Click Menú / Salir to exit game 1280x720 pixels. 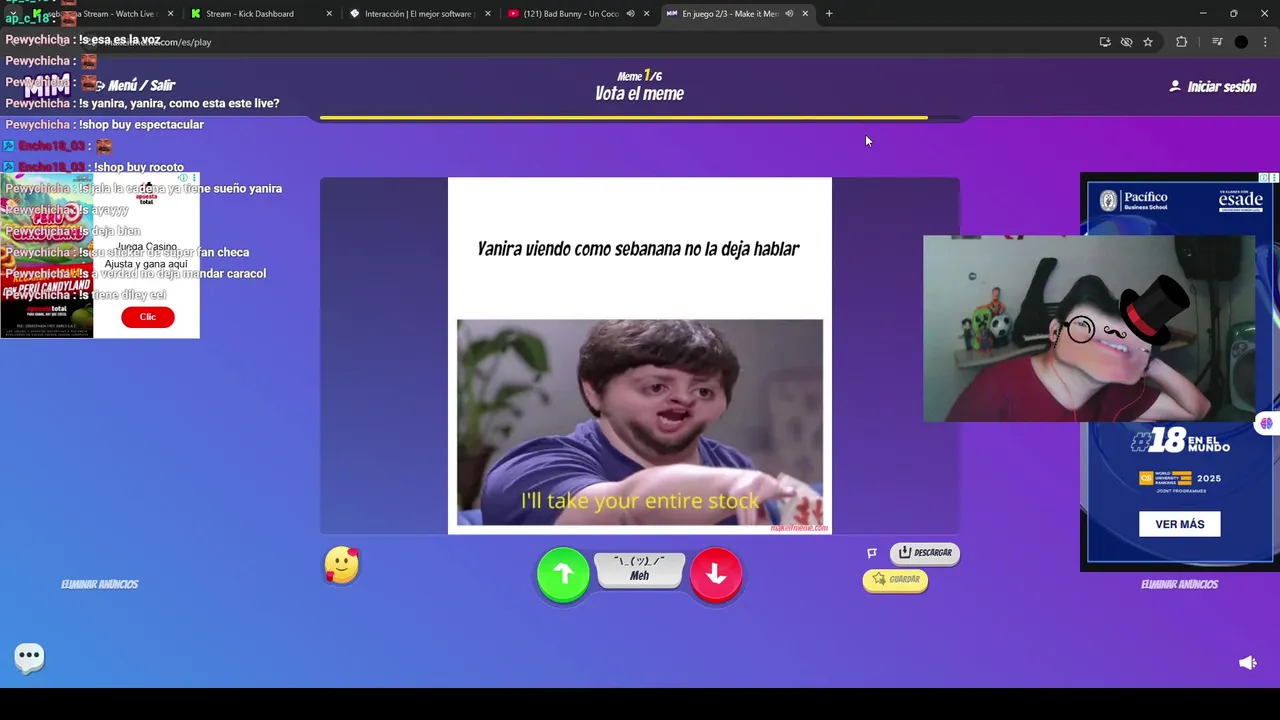pos(134,86)
